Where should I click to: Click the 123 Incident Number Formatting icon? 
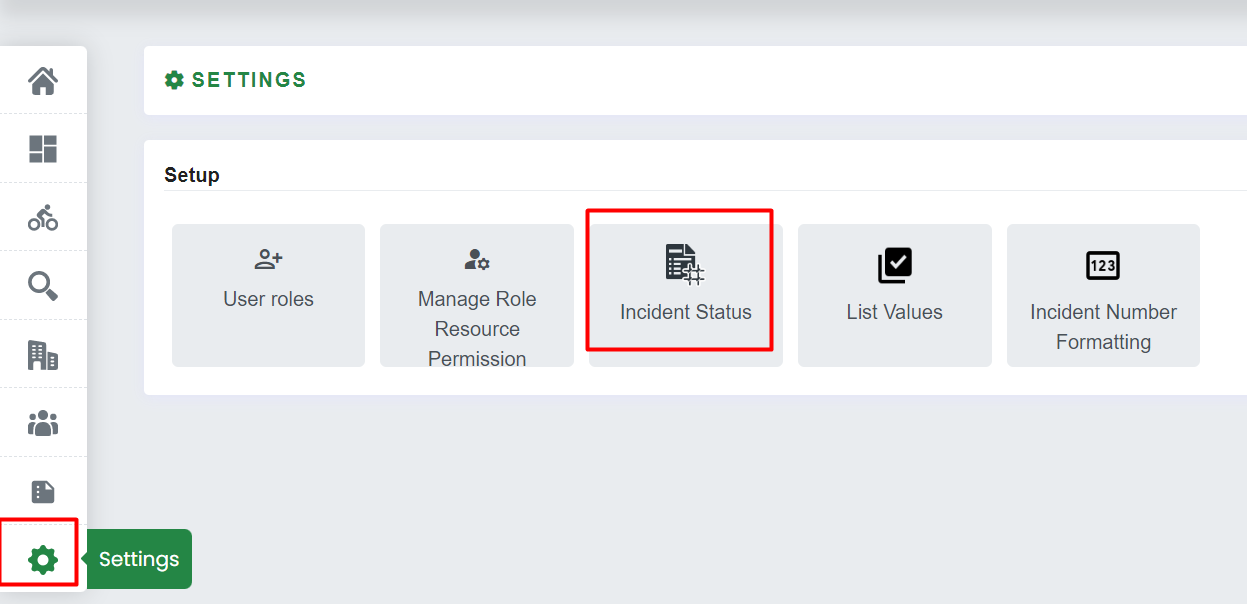tap(1103, 265)
